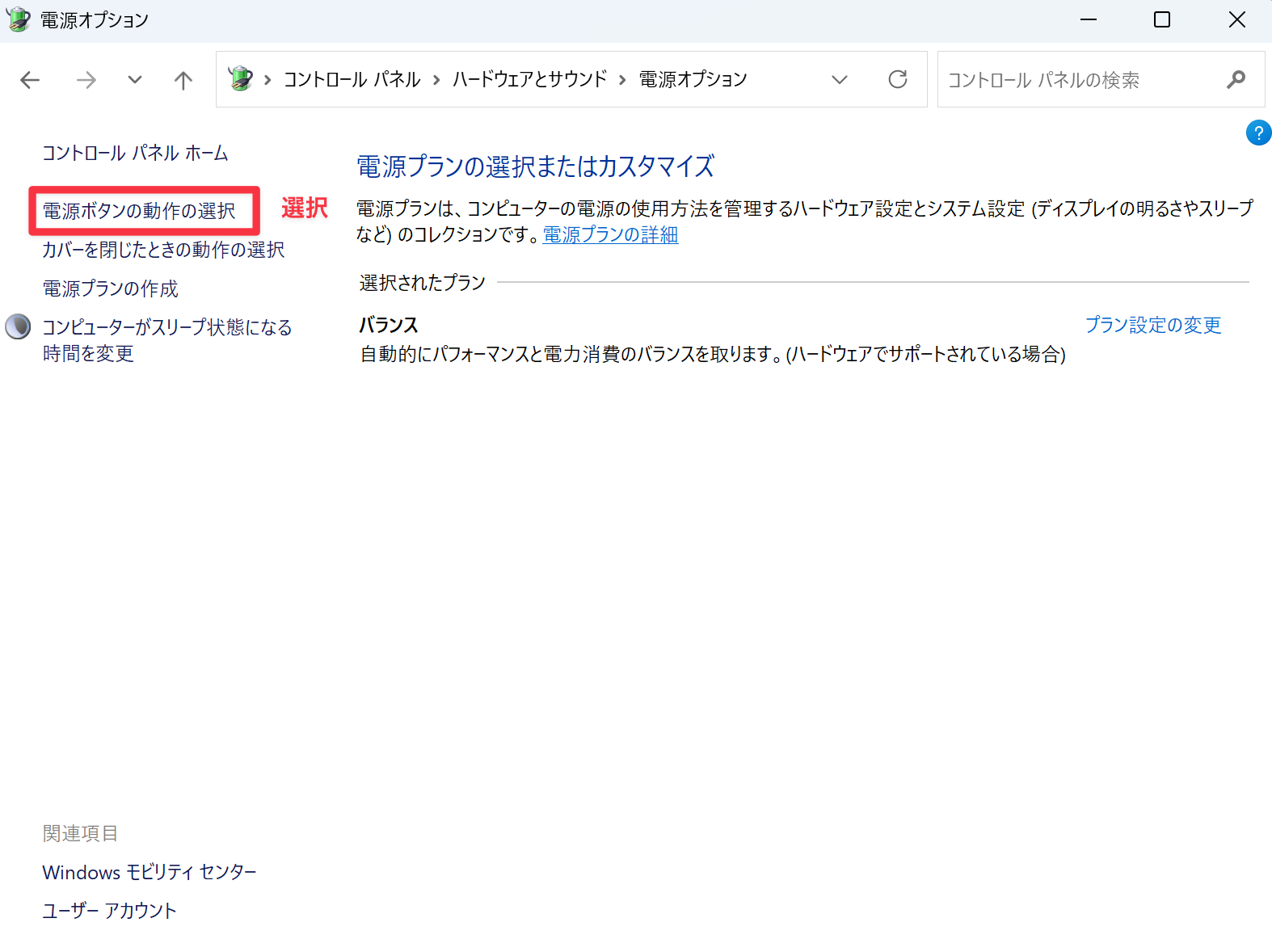1272x952 pixels.
Task: Navigate to コントロール パネル breadcrumb
Action: point(352,79)
